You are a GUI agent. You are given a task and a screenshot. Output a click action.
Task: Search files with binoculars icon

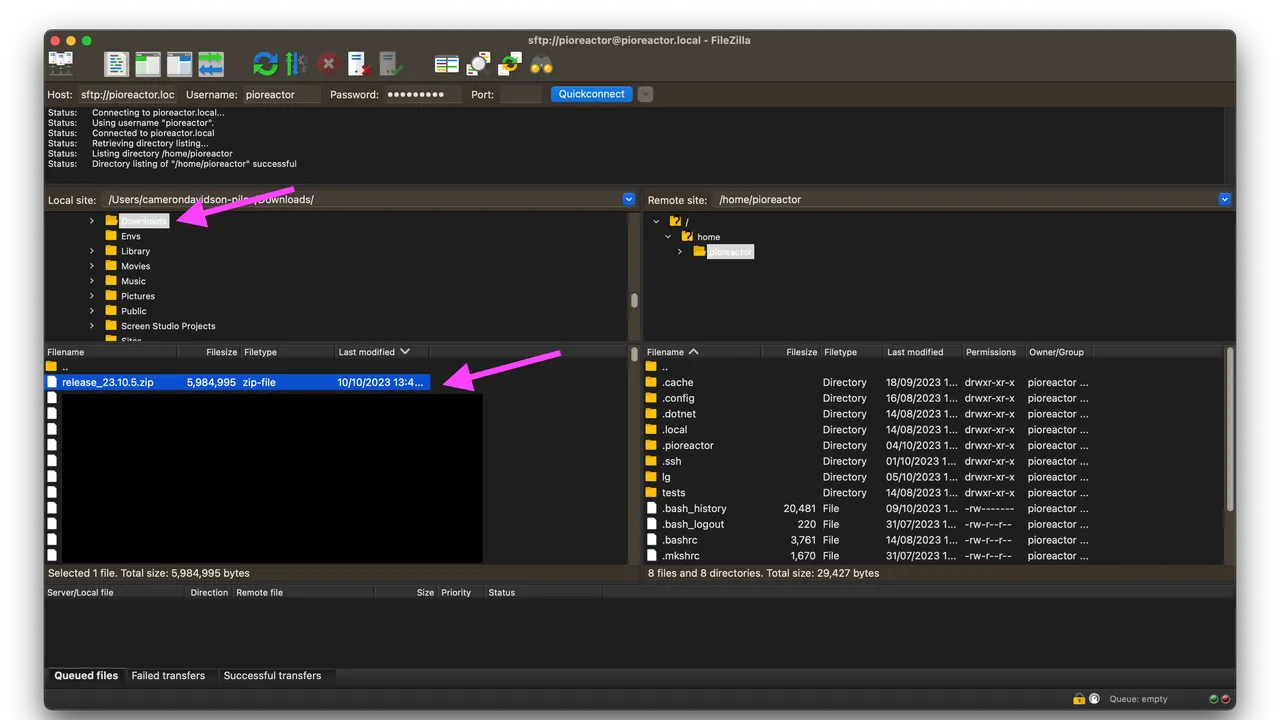[x=541, y=64]
